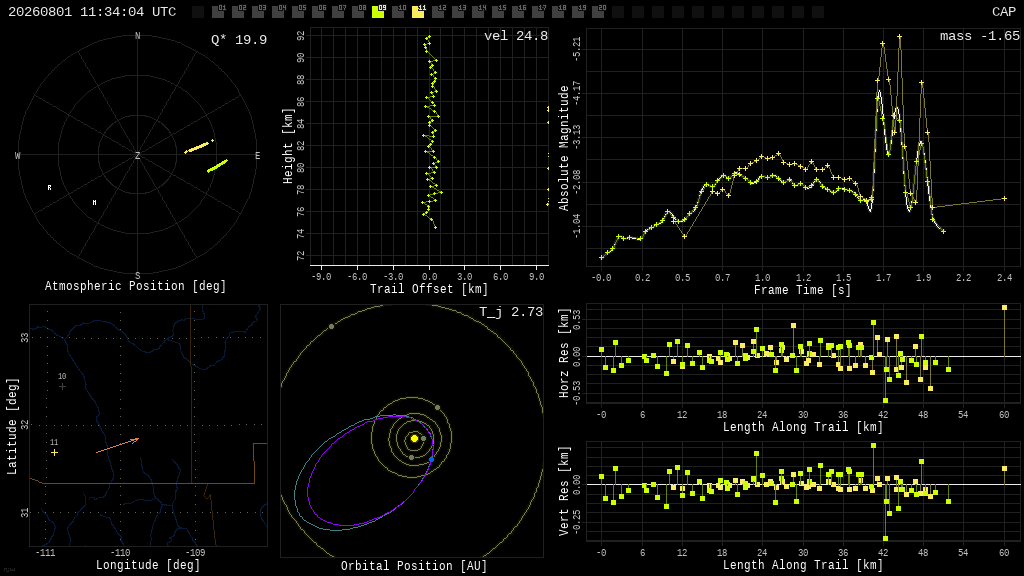Click station 10 indicator box
Image resolution: width=1024 pixels, height=576 pixels.
(398, 11)
